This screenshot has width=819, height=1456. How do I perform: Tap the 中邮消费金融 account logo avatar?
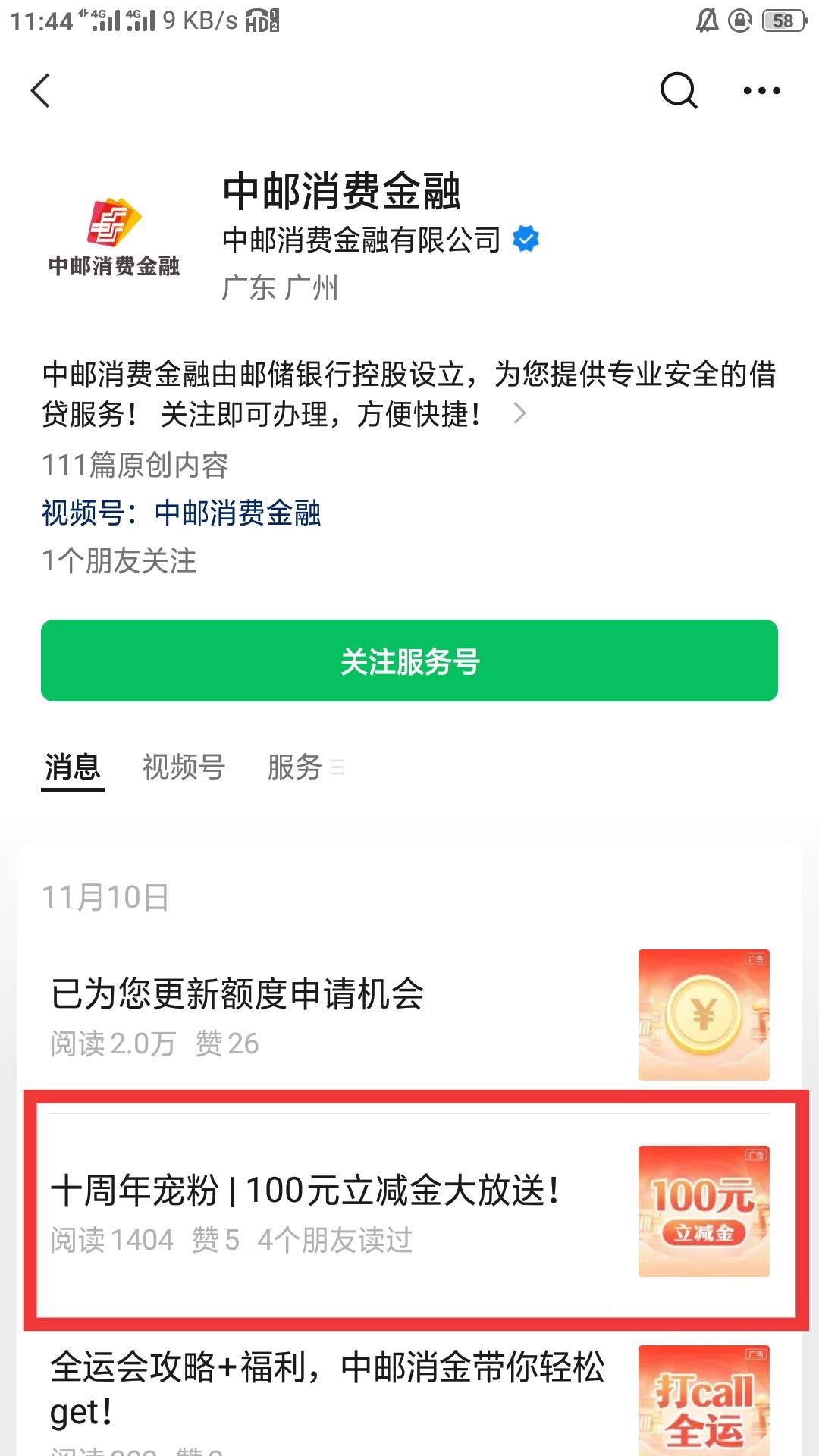click(115, 237)
